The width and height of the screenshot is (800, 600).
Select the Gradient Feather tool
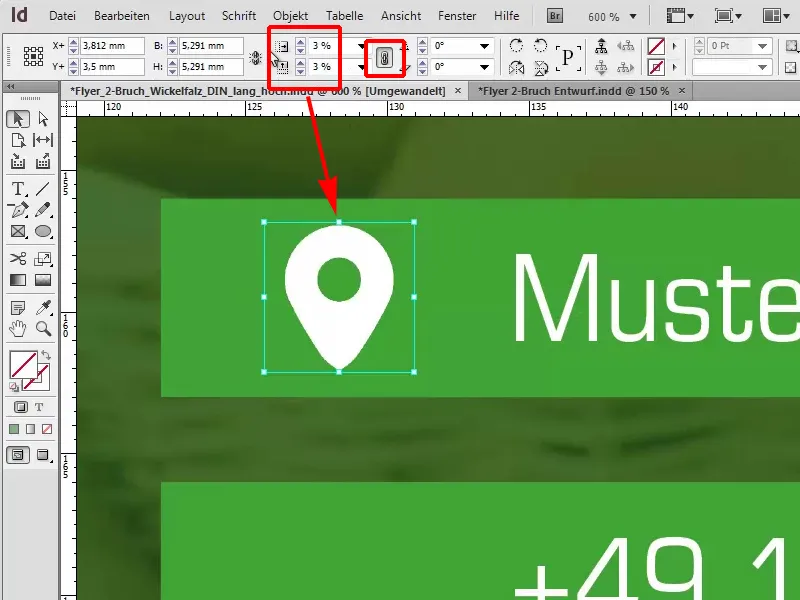43,280
